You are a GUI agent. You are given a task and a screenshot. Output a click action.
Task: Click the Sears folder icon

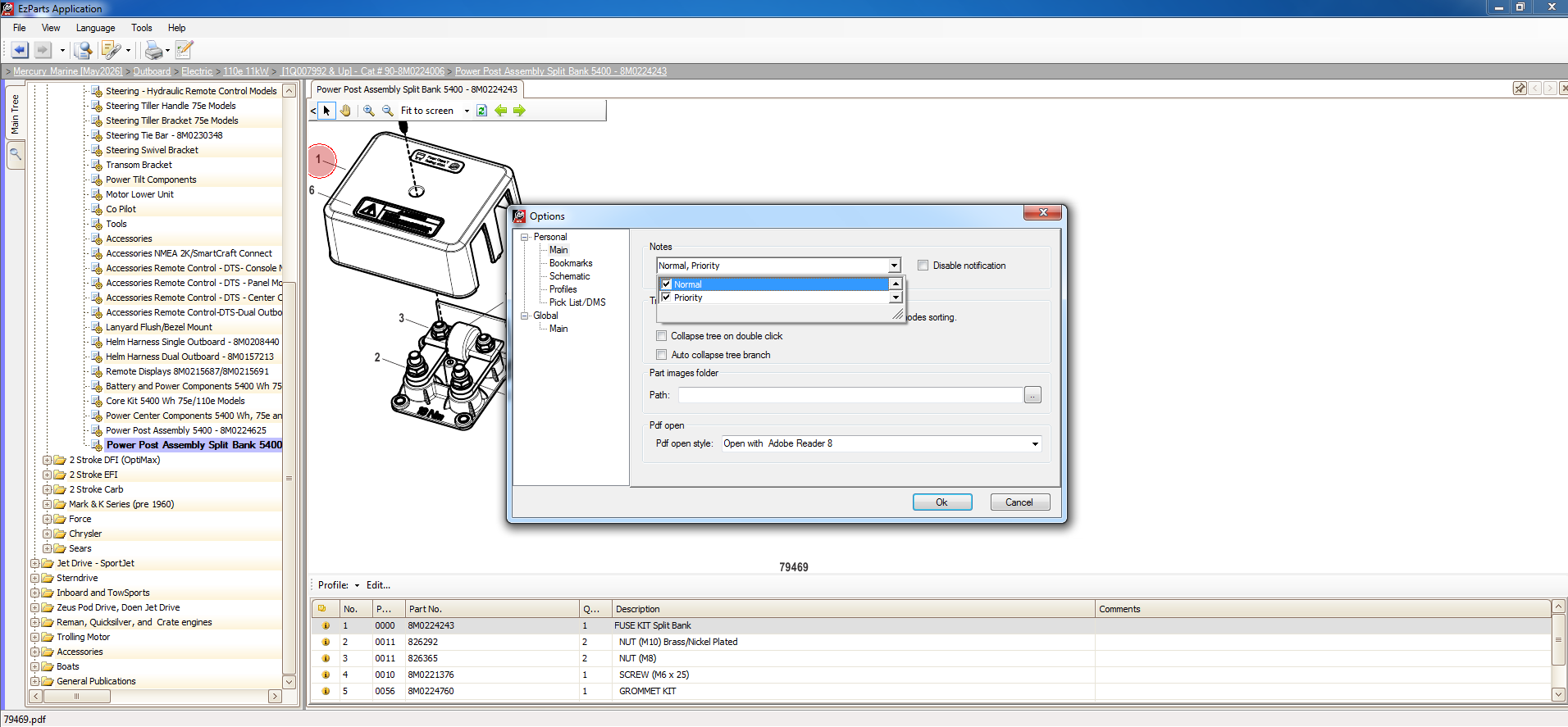click(60, 548)
